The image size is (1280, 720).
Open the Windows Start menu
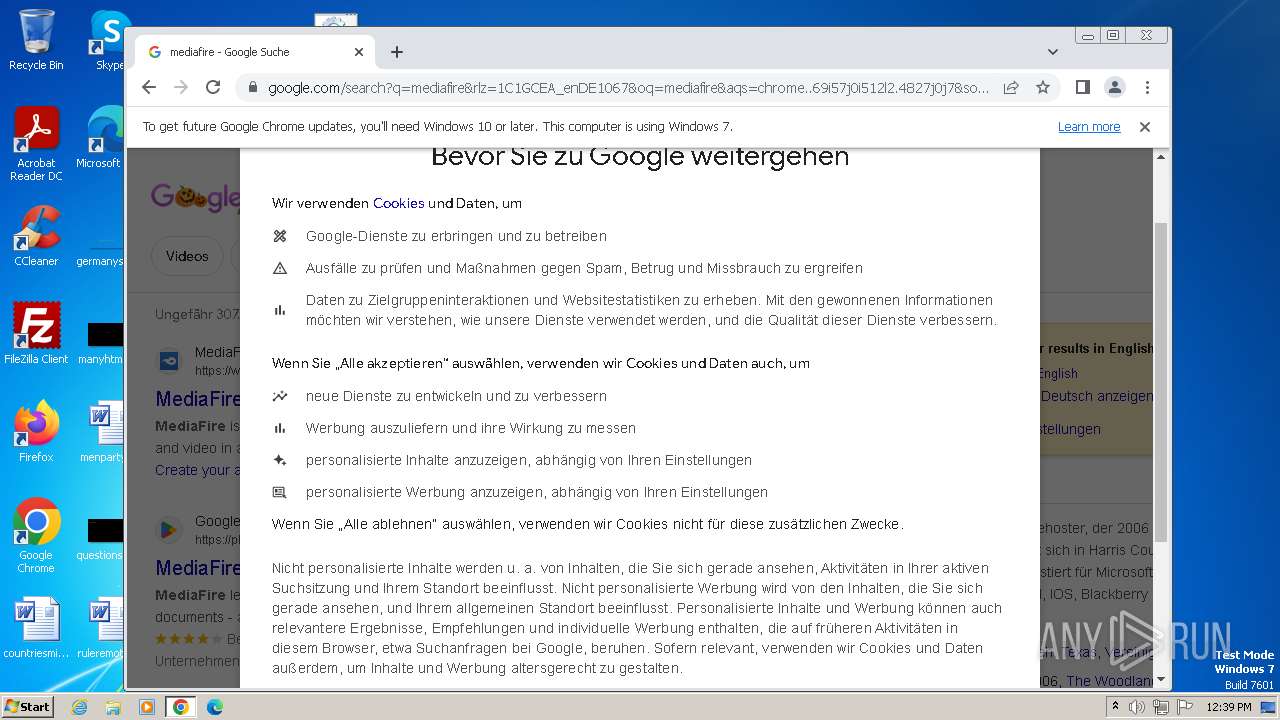tap(28, 706)
